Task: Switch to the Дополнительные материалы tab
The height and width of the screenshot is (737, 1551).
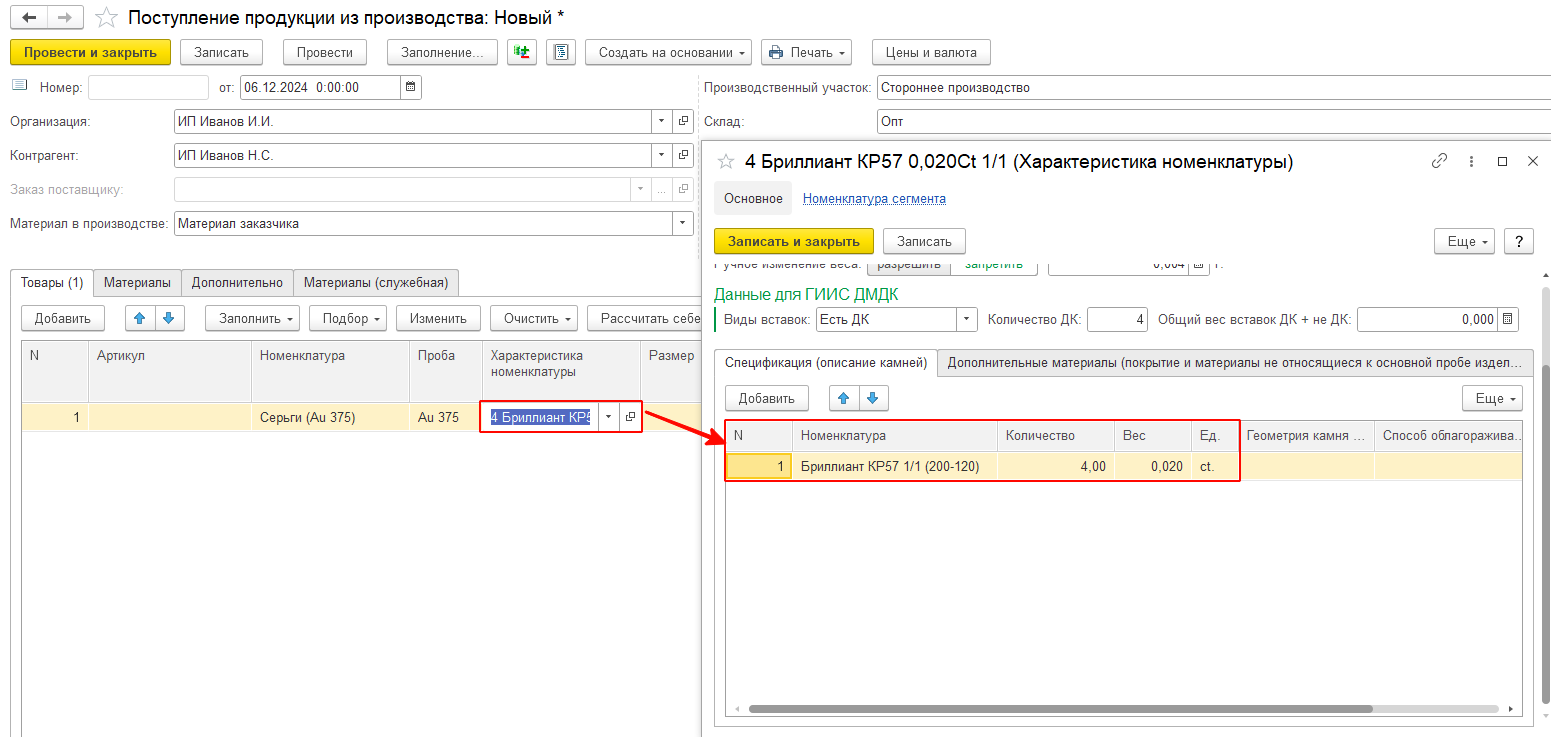Action: coord(1236,363)
